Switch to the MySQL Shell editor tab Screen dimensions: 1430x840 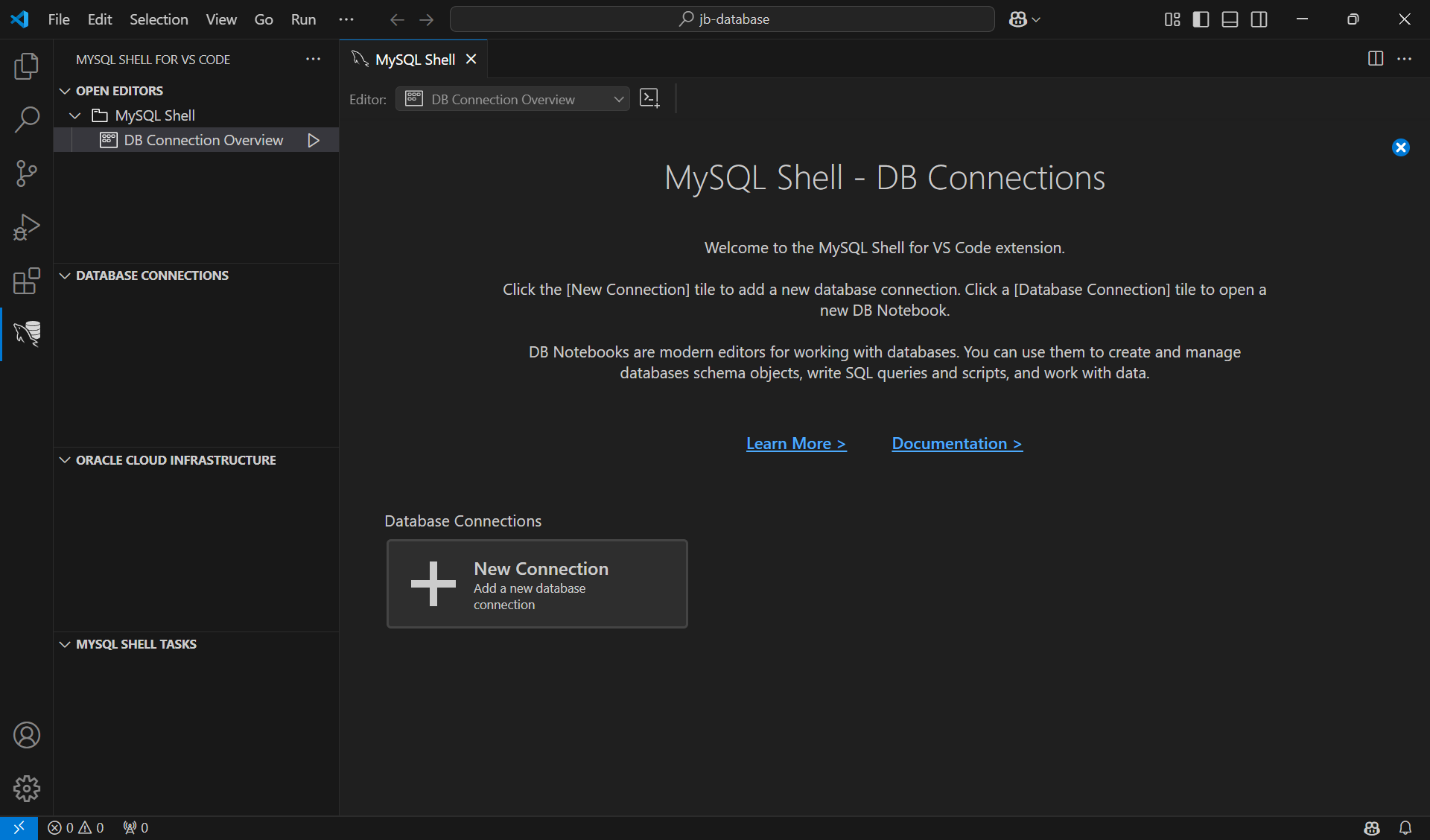[414, 59]
